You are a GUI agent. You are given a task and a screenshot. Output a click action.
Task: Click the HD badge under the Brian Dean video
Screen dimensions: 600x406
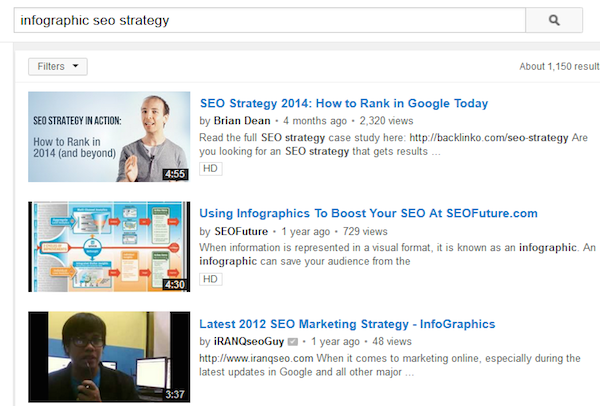(x=210, y=168)
